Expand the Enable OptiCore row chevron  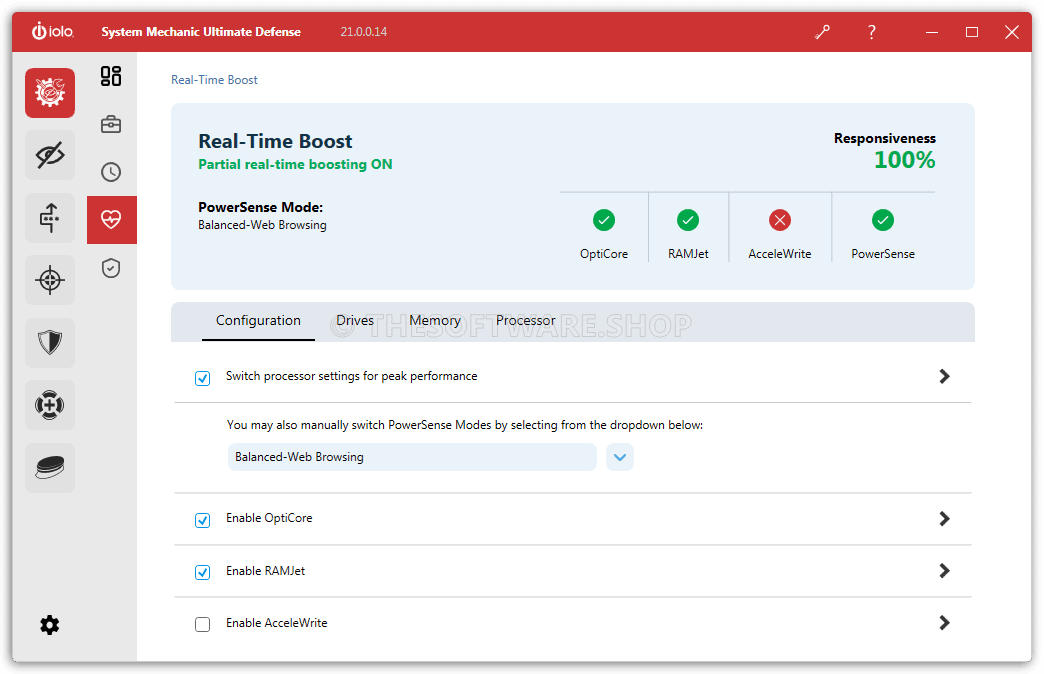(944, 518)
